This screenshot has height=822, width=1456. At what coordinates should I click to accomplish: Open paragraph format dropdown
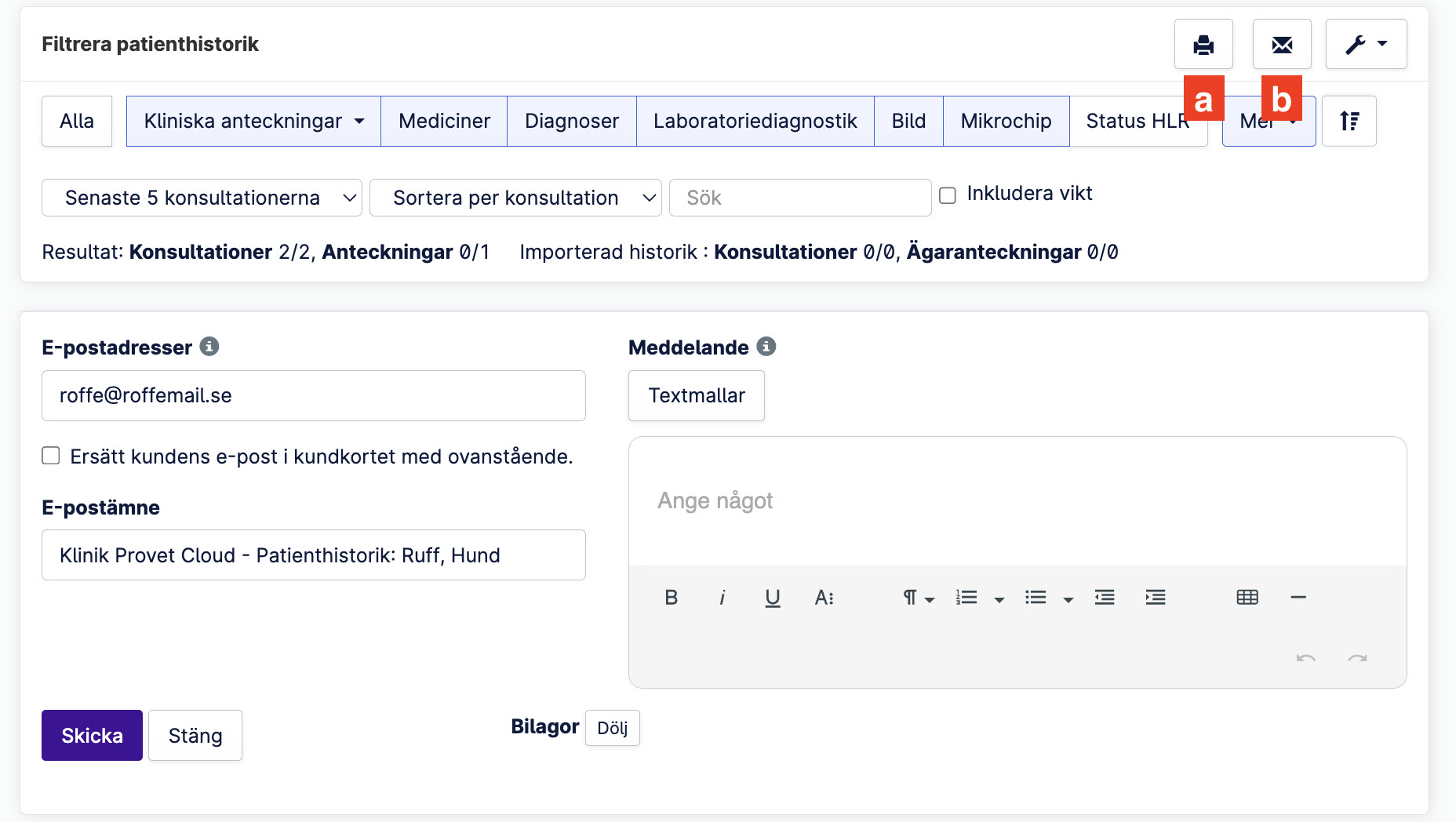[918, 598]
